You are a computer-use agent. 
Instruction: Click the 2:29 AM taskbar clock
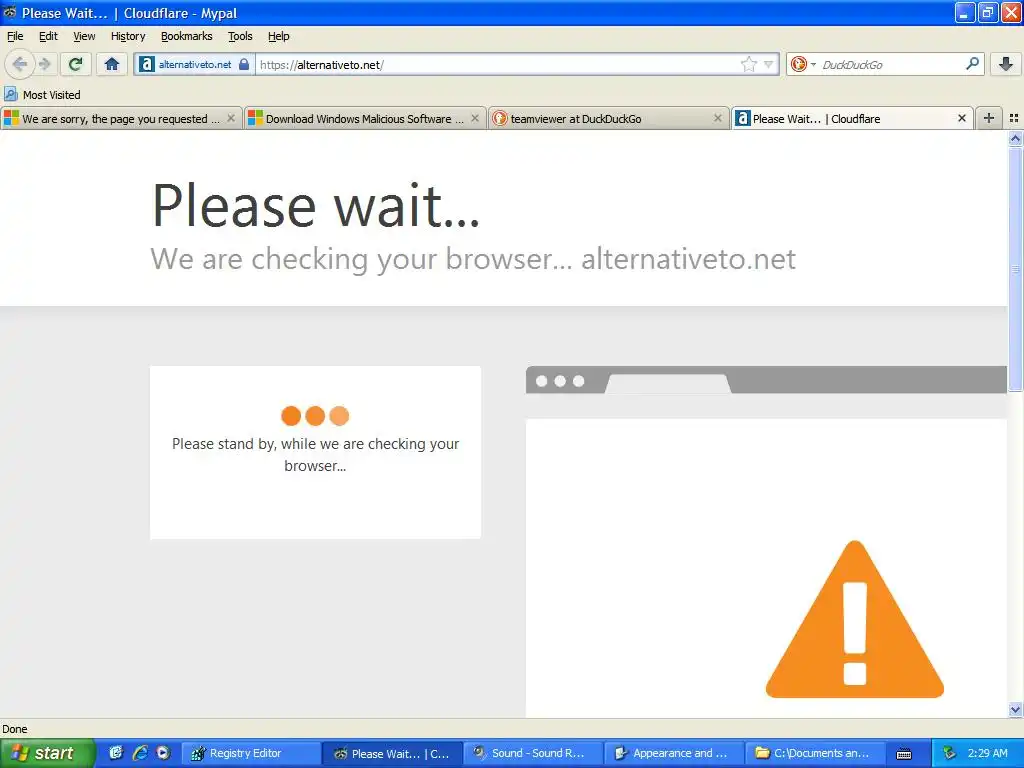[x=987, y=753]
